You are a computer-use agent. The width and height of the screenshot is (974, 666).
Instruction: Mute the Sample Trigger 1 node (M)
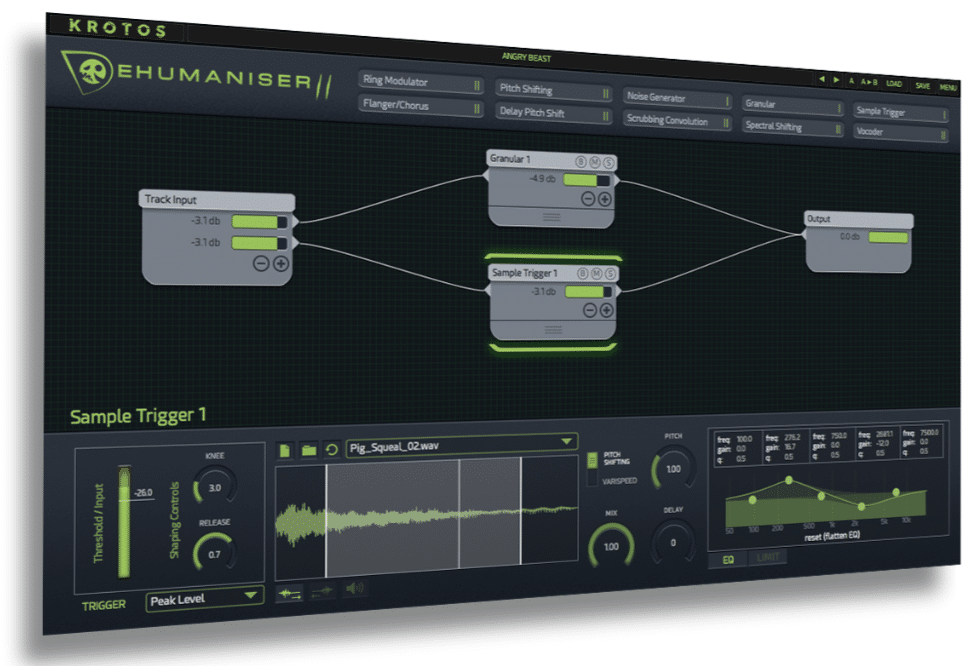point(596,273)
